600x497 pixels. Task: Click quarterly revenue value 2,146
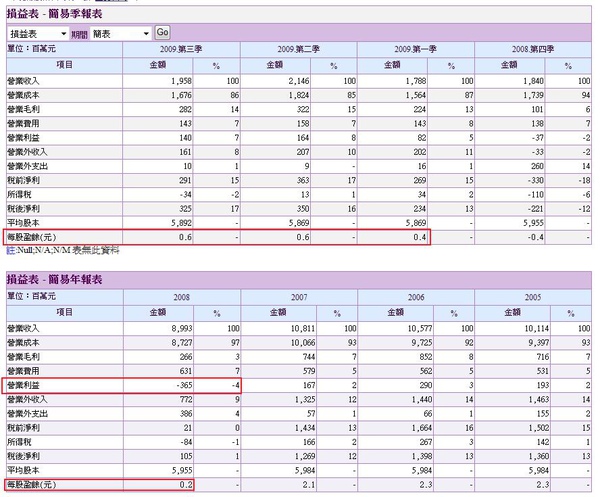click(x=299, y=81)
